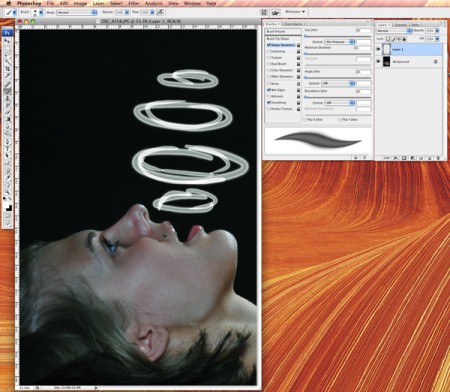Image resolution: width=450 pixels, height=392 pixels.
Task: Open the Filter menu
Action: pyautogui.click(x=134, y=3)
